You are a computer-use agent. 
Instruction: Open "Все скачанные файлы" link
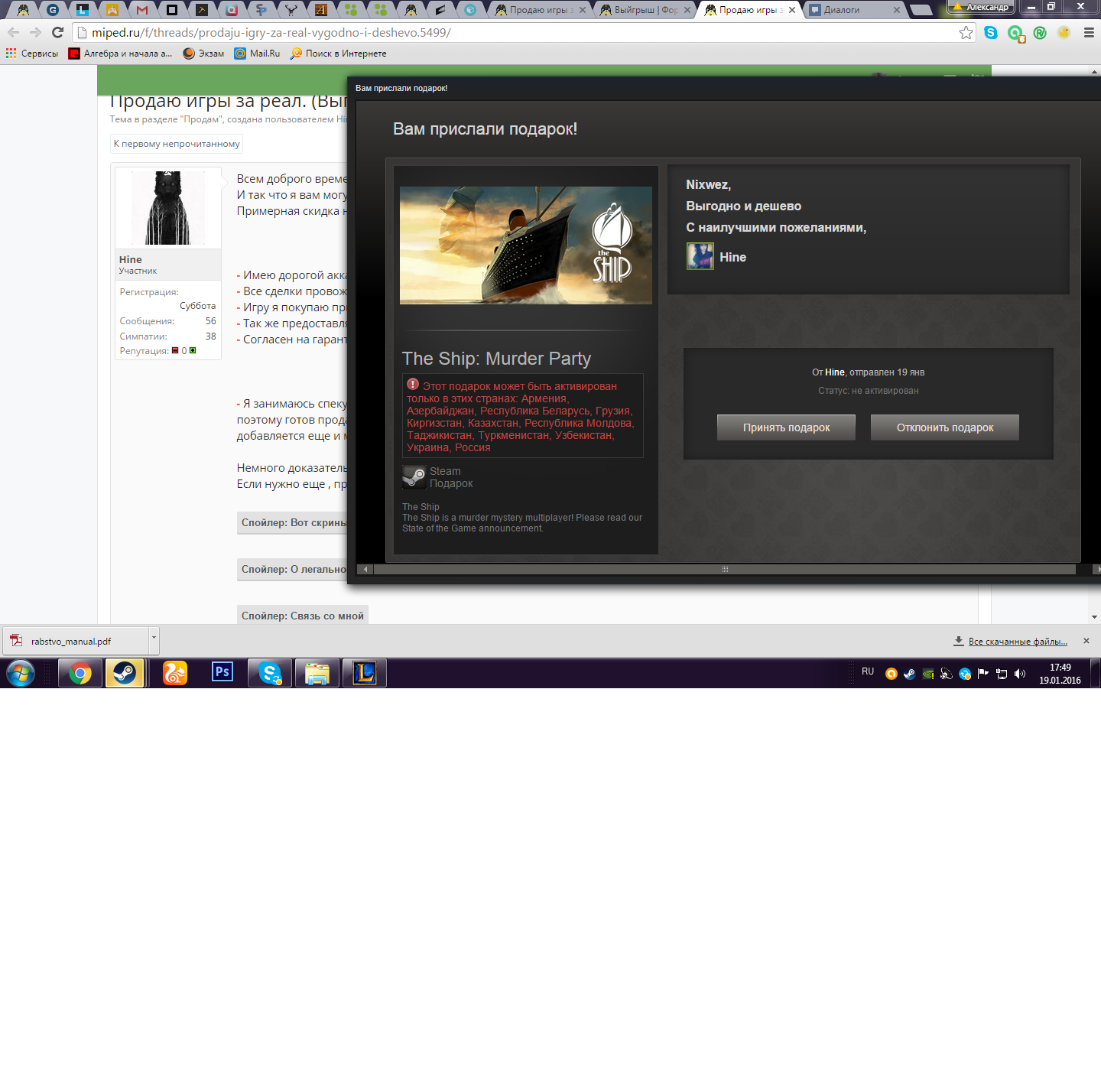[1018, 642]
